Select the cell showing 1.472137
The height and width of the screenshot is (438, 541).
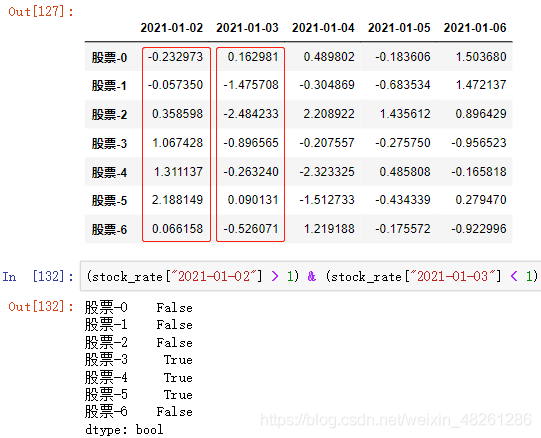tap(481, 85)
